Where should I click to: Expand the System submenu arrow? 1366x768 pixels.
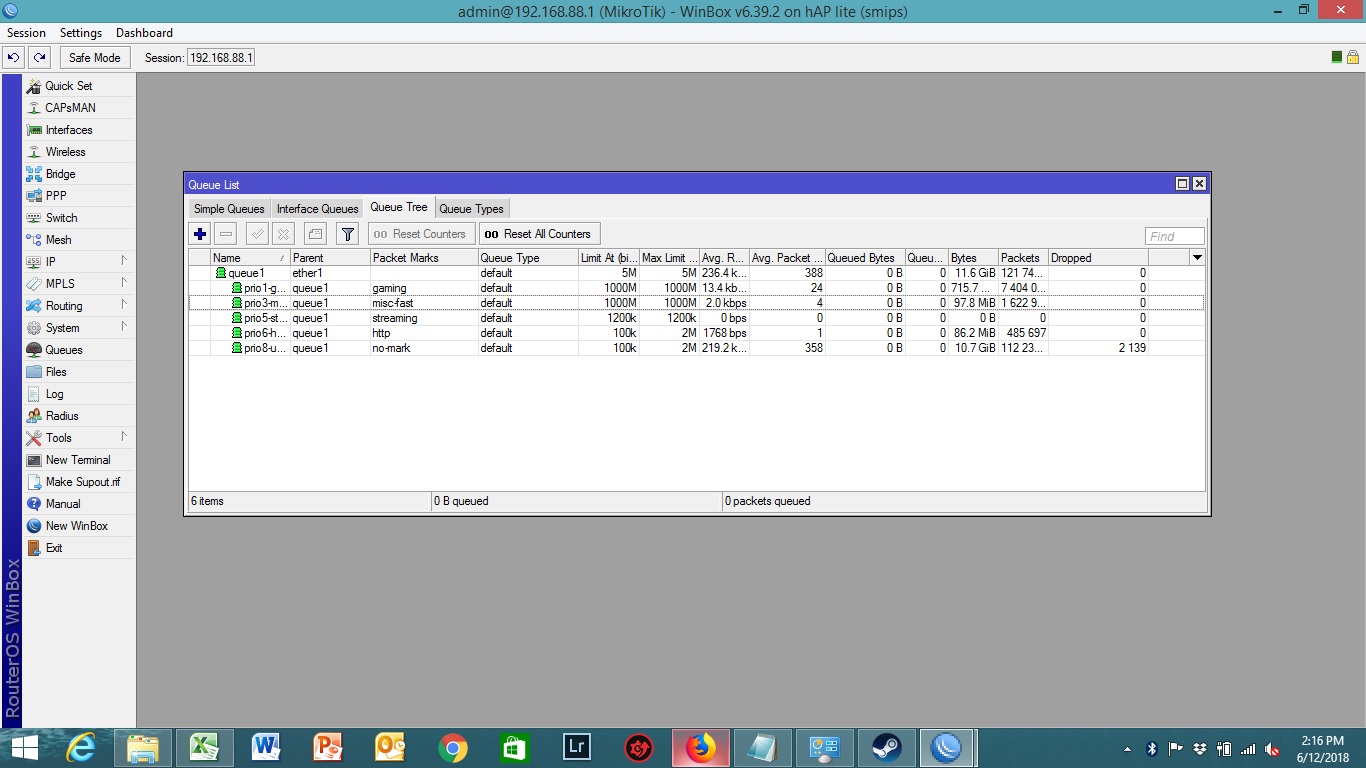[x=124, y=327]
